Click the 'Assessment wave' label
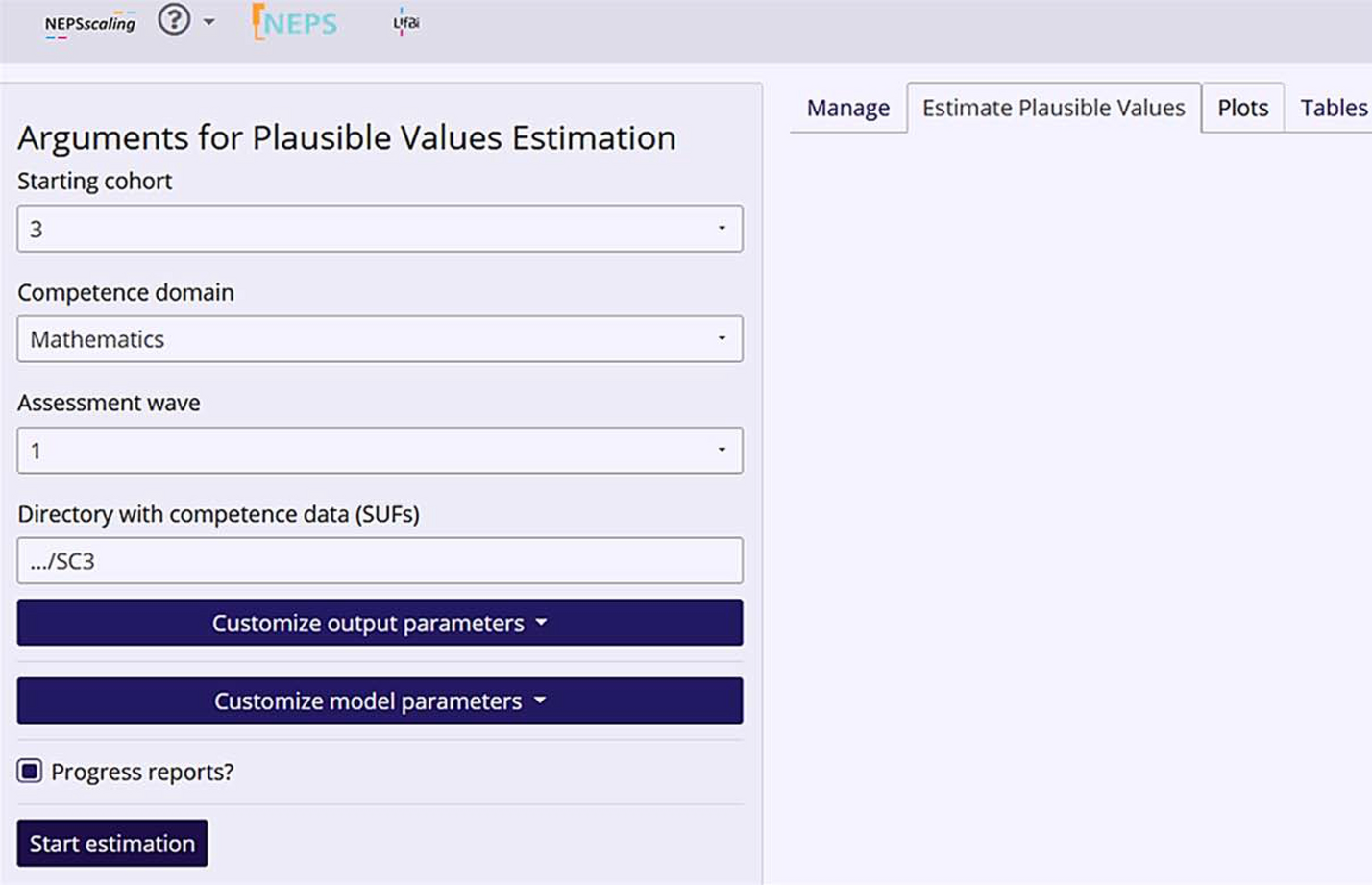The image size is (1372, 885). [109, 403]
